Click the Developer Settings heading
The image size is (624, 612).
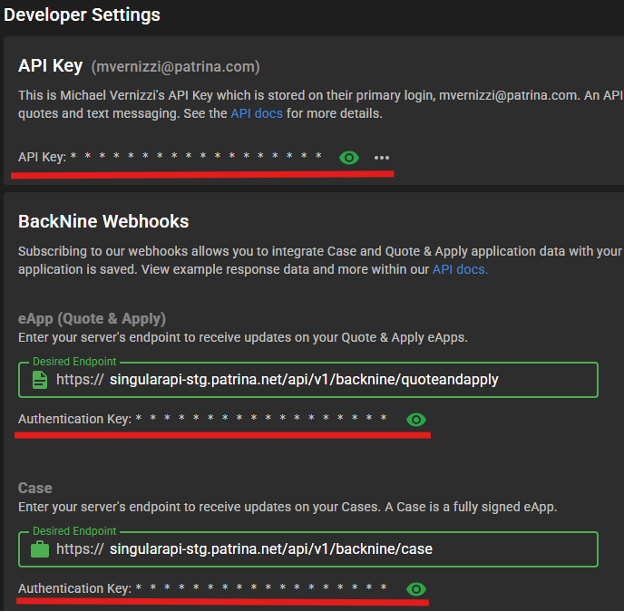click(82, 15)
